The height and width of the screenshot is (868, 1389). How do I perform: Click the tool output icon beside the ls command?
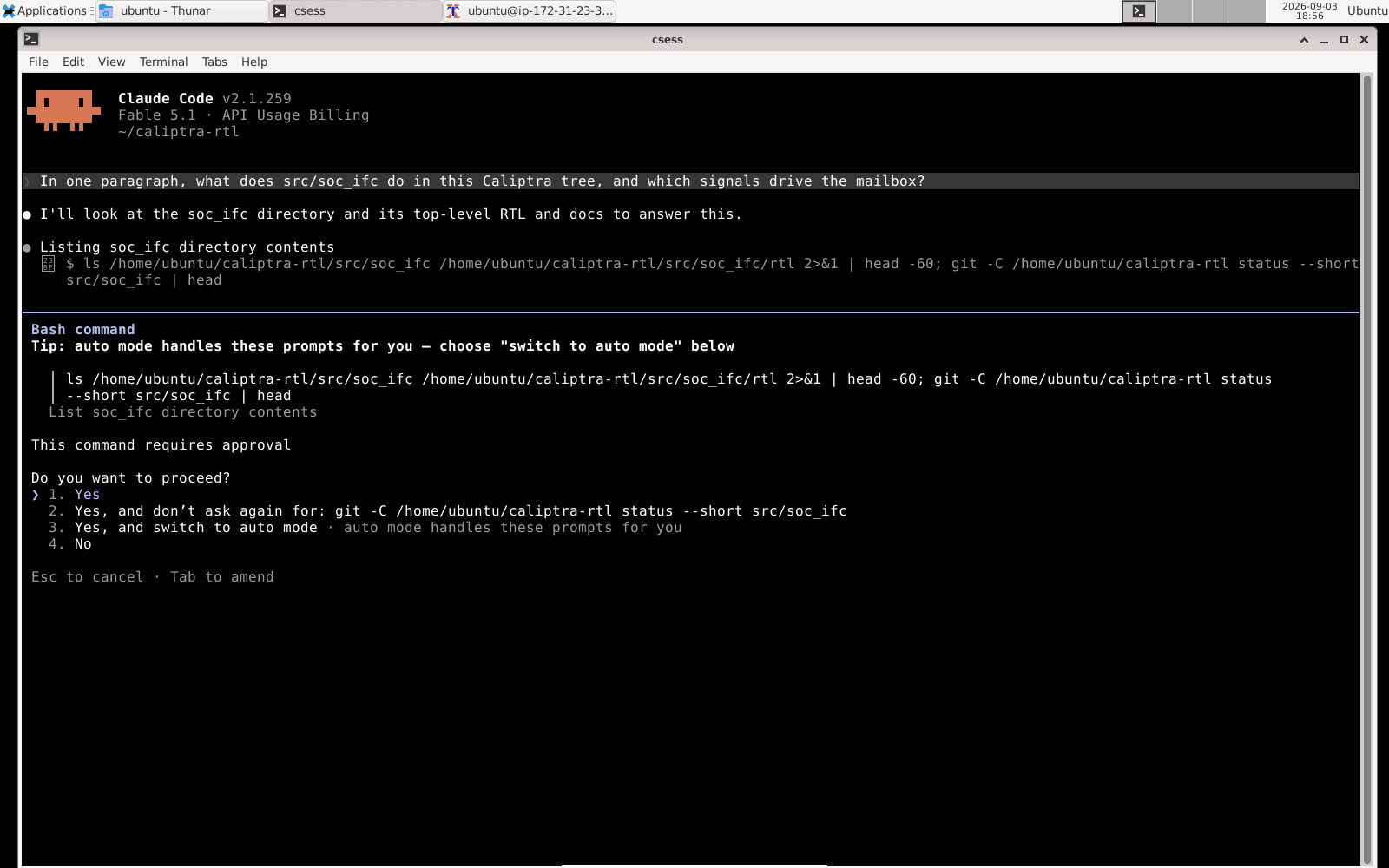(48, 264)
